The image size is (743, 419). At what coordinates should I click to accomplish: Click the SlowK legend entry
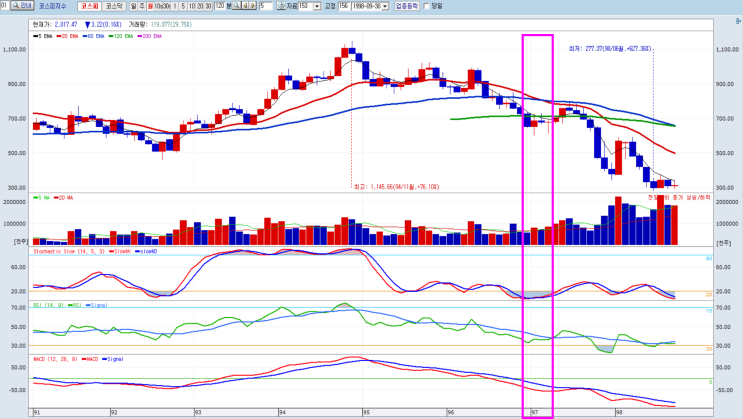click(x=120, y=251)
